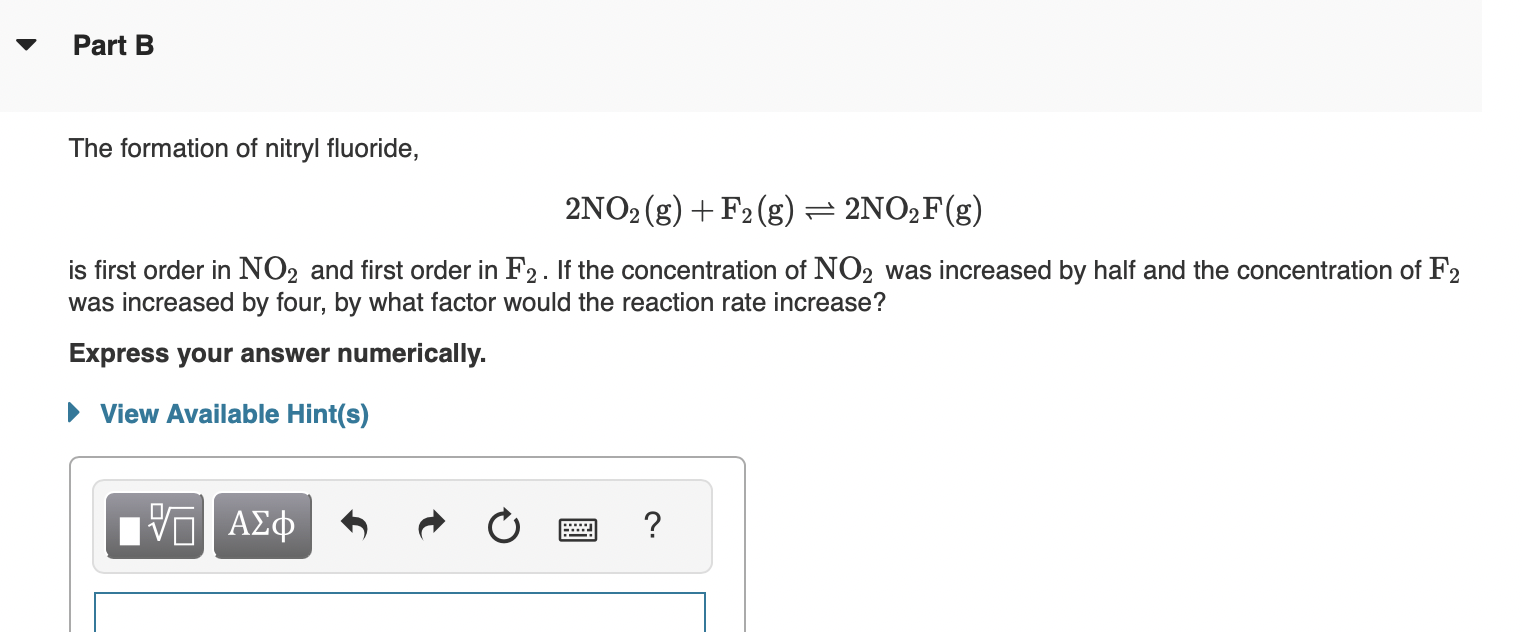Click inside the empty answer input box

400,612
